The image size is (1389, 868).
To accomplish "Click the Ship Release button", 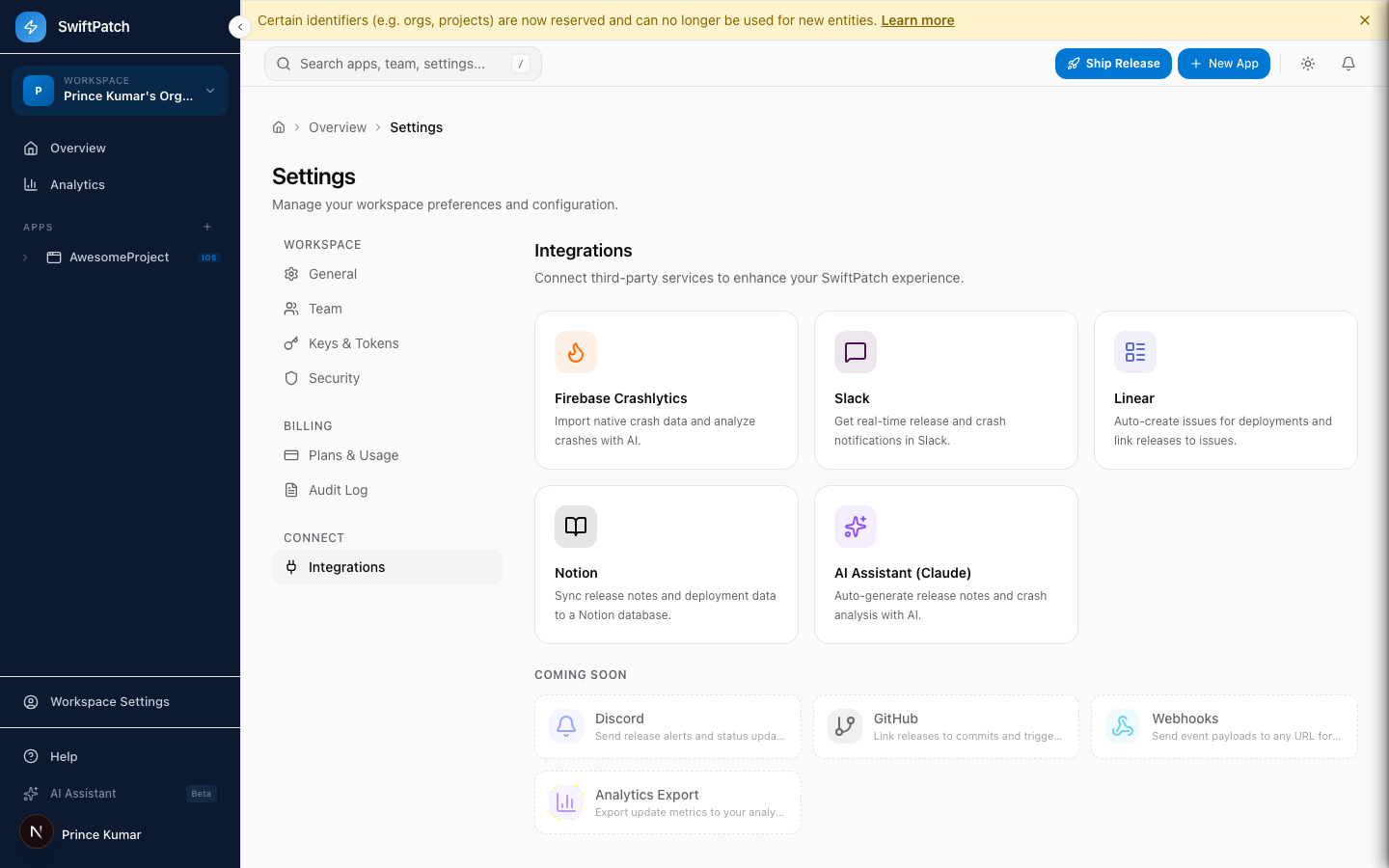I will (x=1113, y=63).
